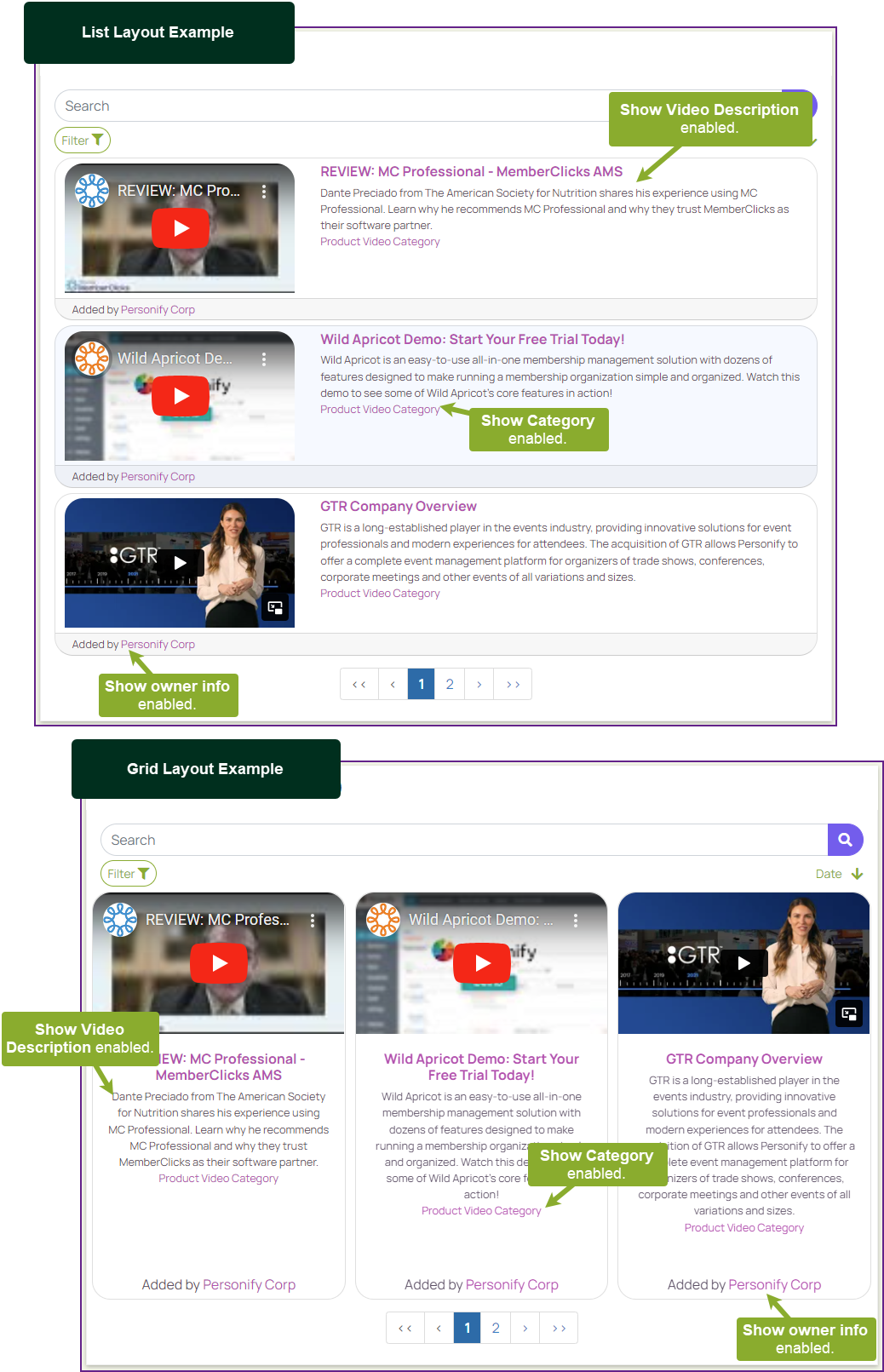Image resolution: width=884 pixels, height=1372 pixels.
Task: Go to first page in list layout pagination
Action: pyautogui.click(x=359, y=684)
